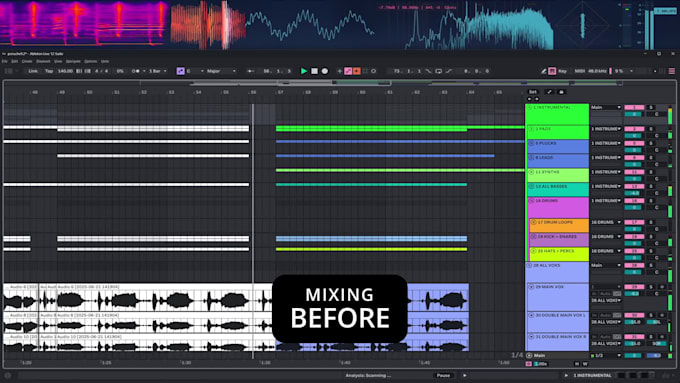Click the Capture MIDI icon
The width and height of the screenshot is (680, 383).
[365, 71]
